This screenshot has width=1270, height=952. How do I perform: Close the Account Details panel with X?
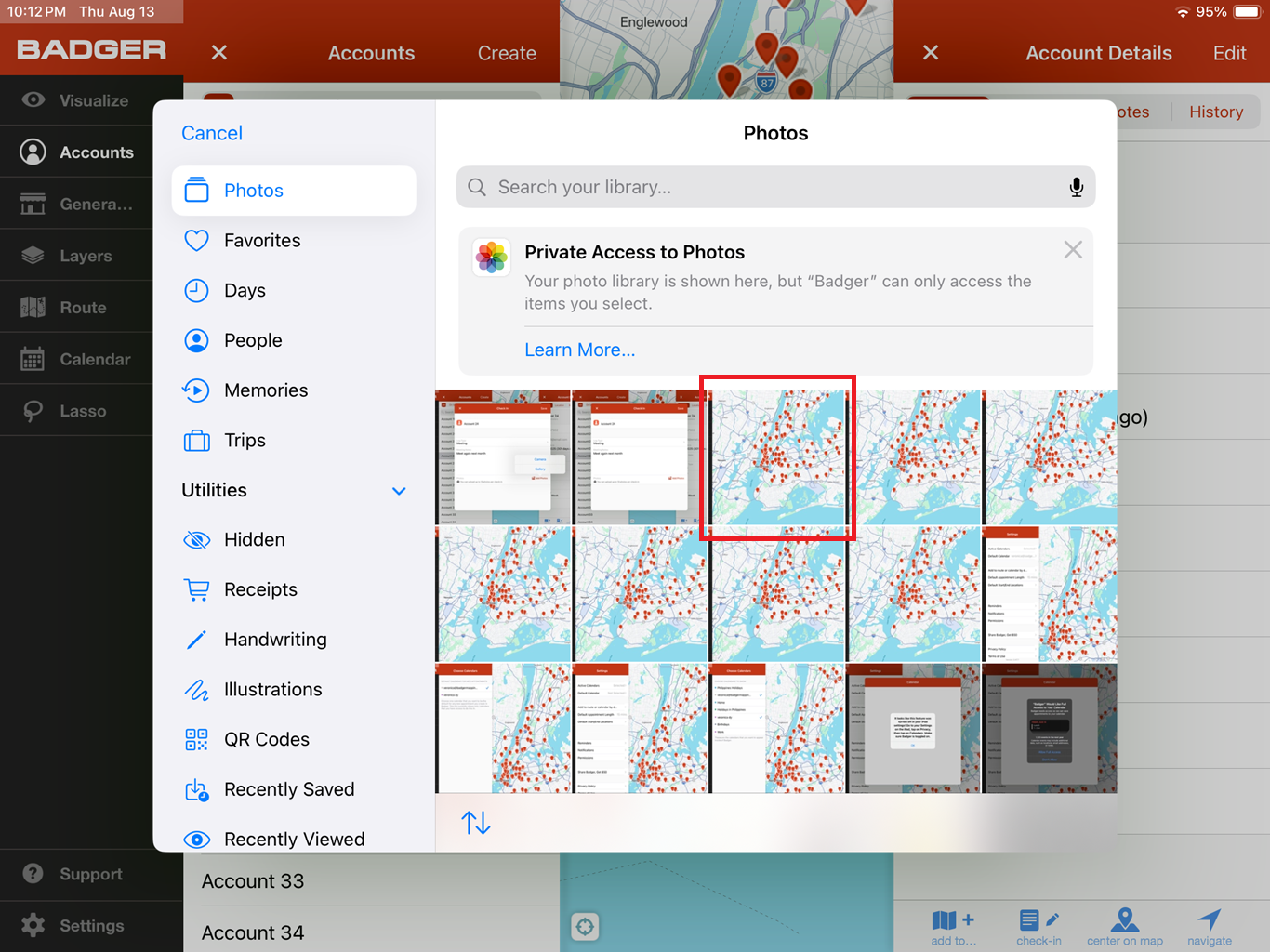(x=931, y=53)
